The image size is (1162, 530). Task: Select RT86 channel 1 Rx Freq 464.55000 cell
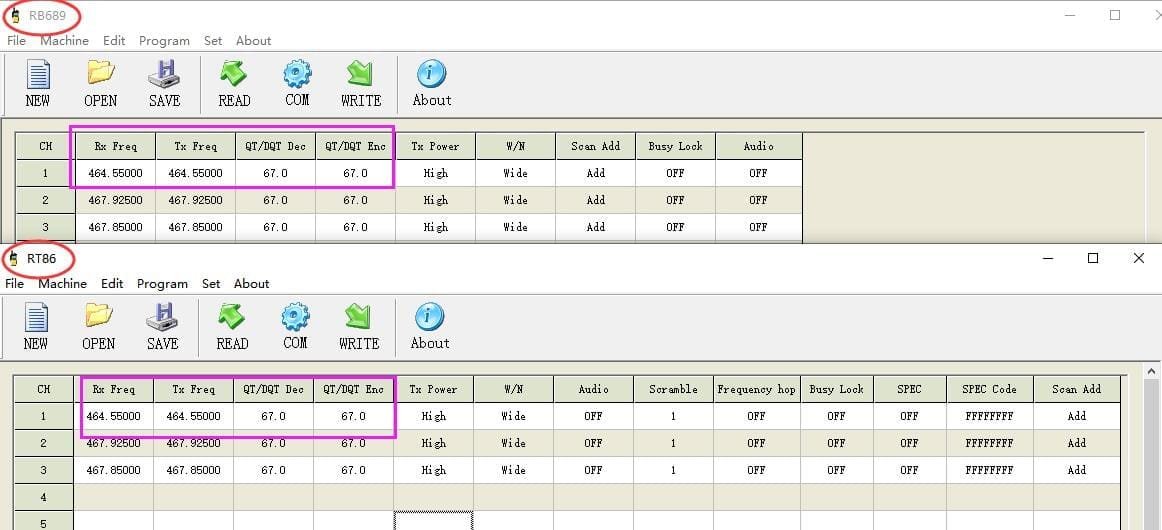tap(113, 417)
